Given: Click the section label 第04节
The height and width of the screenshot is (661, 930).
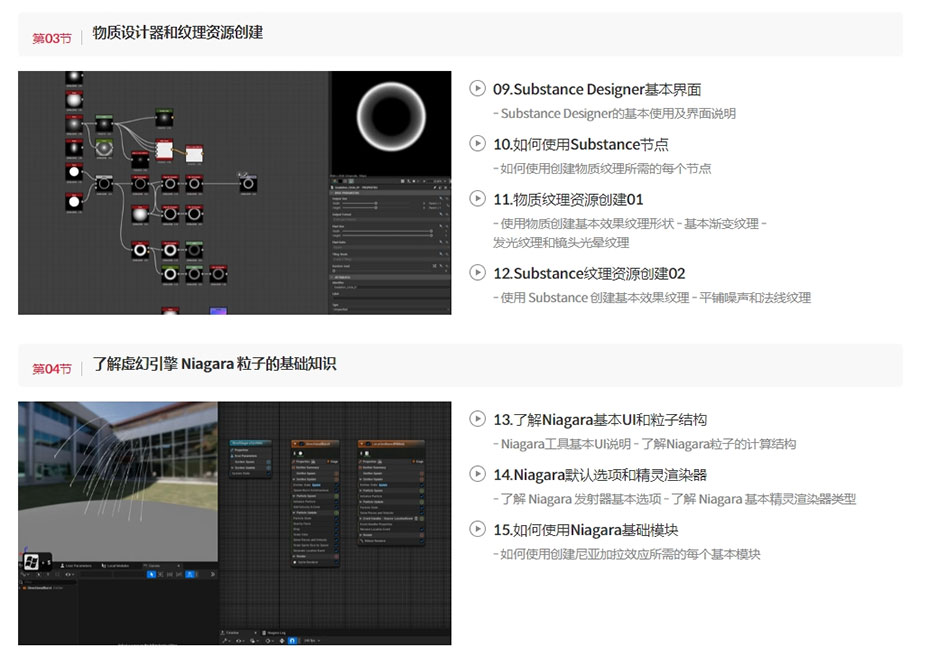Looking at the screenshot, I should 52,369.
